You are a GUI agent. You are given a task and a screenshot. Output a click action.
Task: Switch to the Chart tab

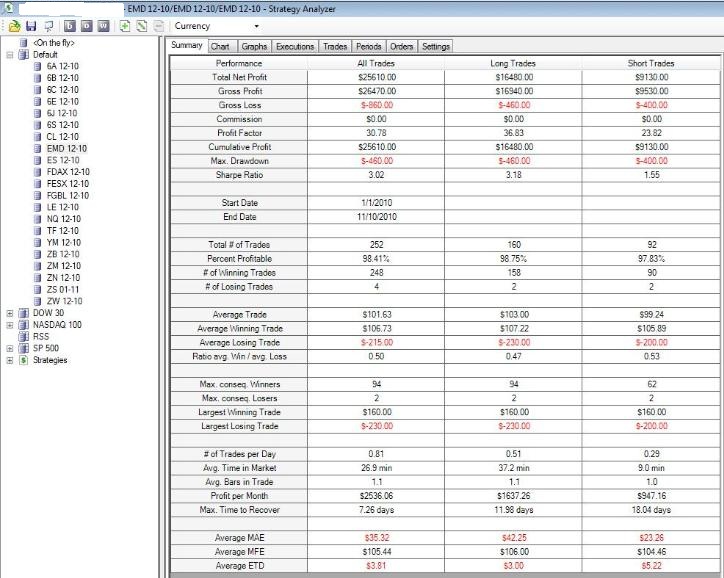[x=220, y=47]
